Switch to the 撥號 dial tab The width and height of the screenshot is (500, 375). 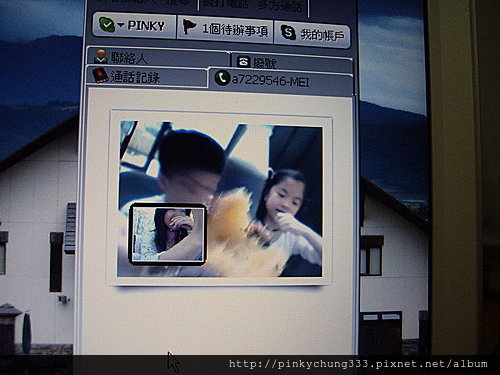[291, 62]
